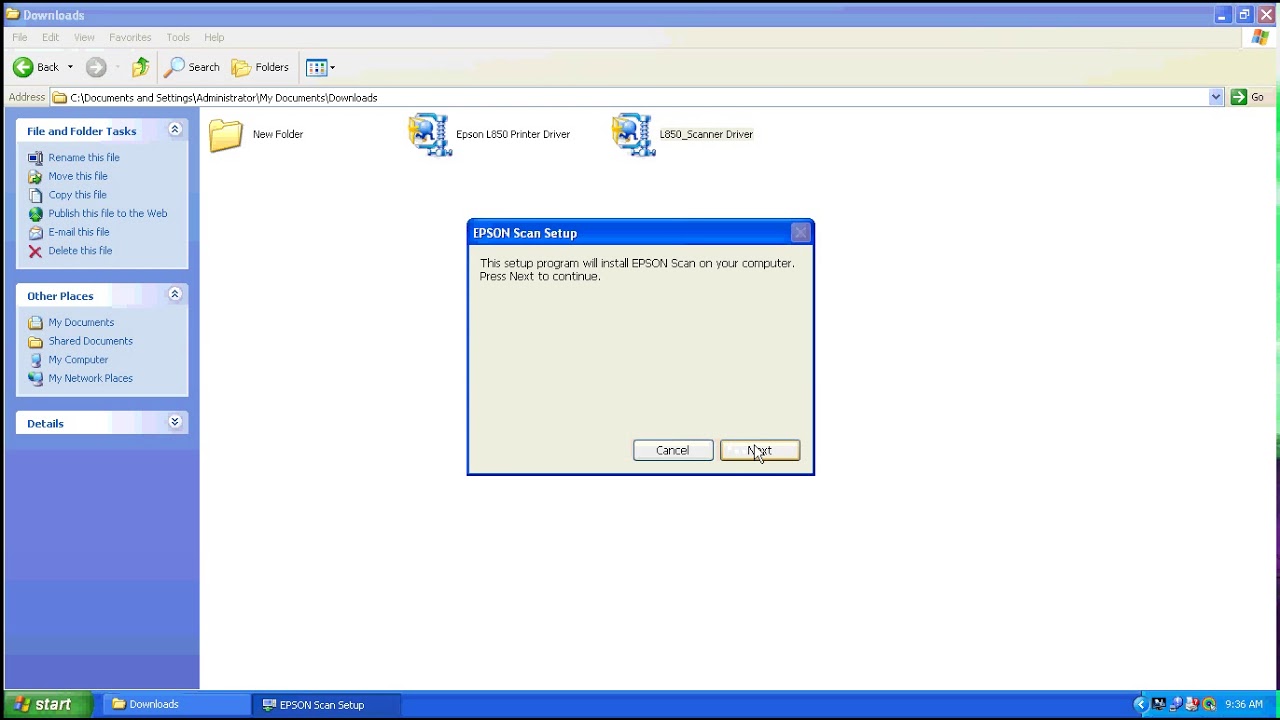Click the Rename this file icon

36,158
